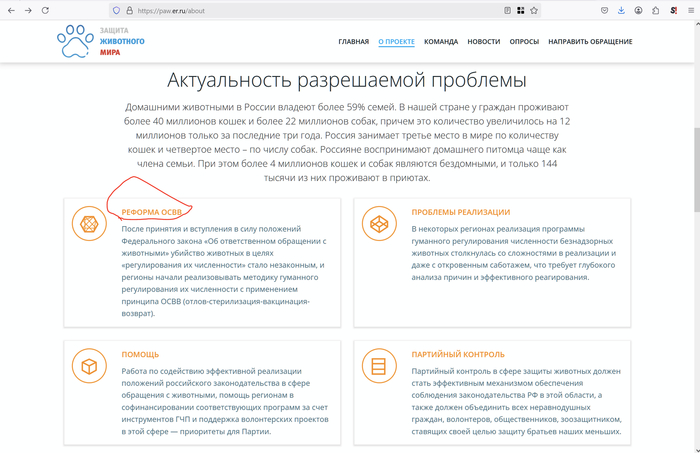
Task: Click the Партийный контроль card icon
Action: (379, 366)
